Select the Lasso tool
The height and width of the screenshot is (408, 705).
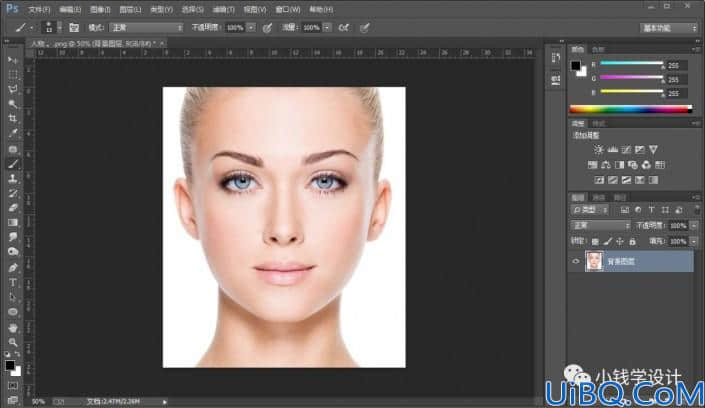tap(13, 89)
